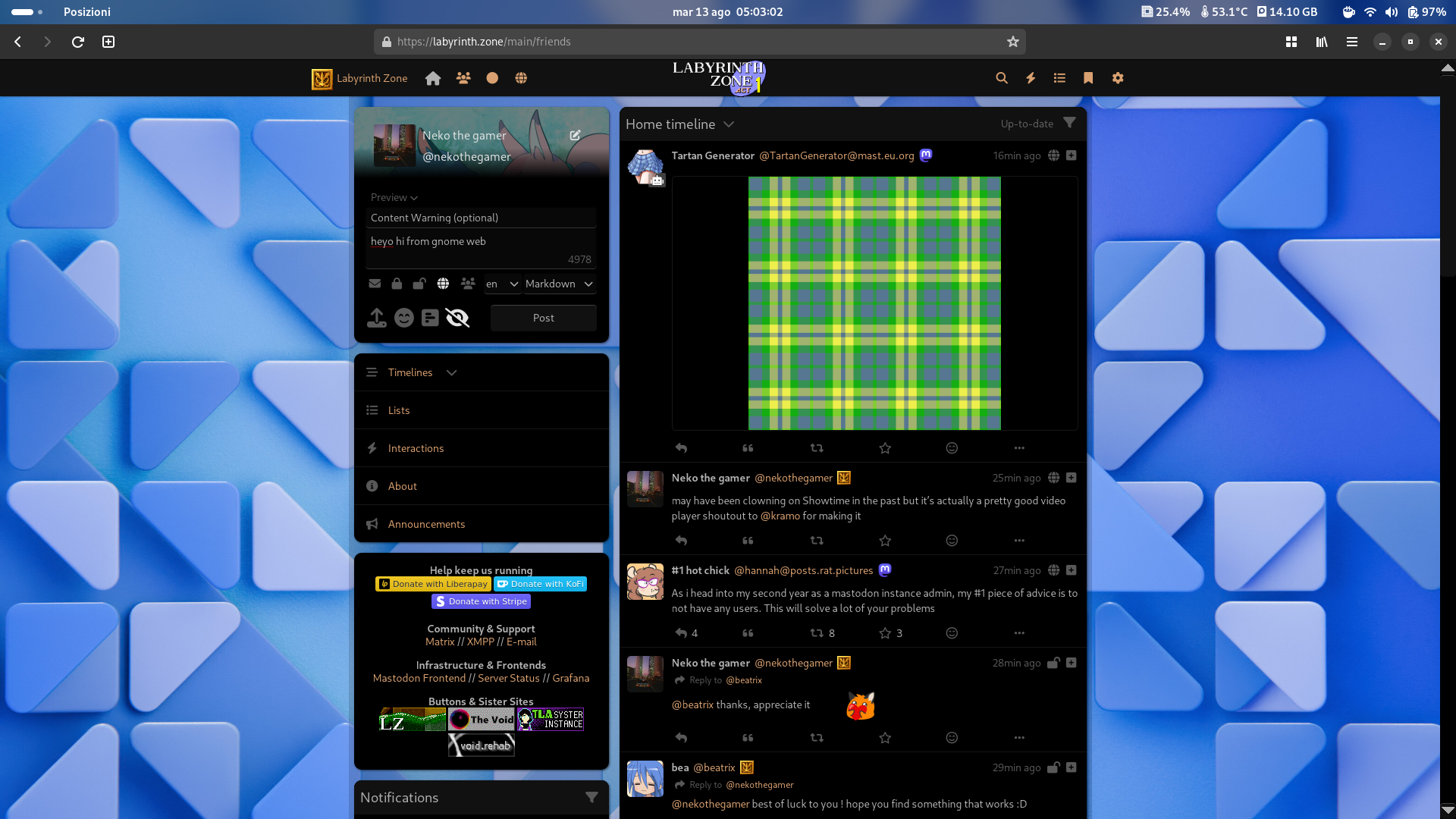Select direct message envelope visibility
The height and width of the screenshot is (819, 1456).
click(x=375, y=284)
